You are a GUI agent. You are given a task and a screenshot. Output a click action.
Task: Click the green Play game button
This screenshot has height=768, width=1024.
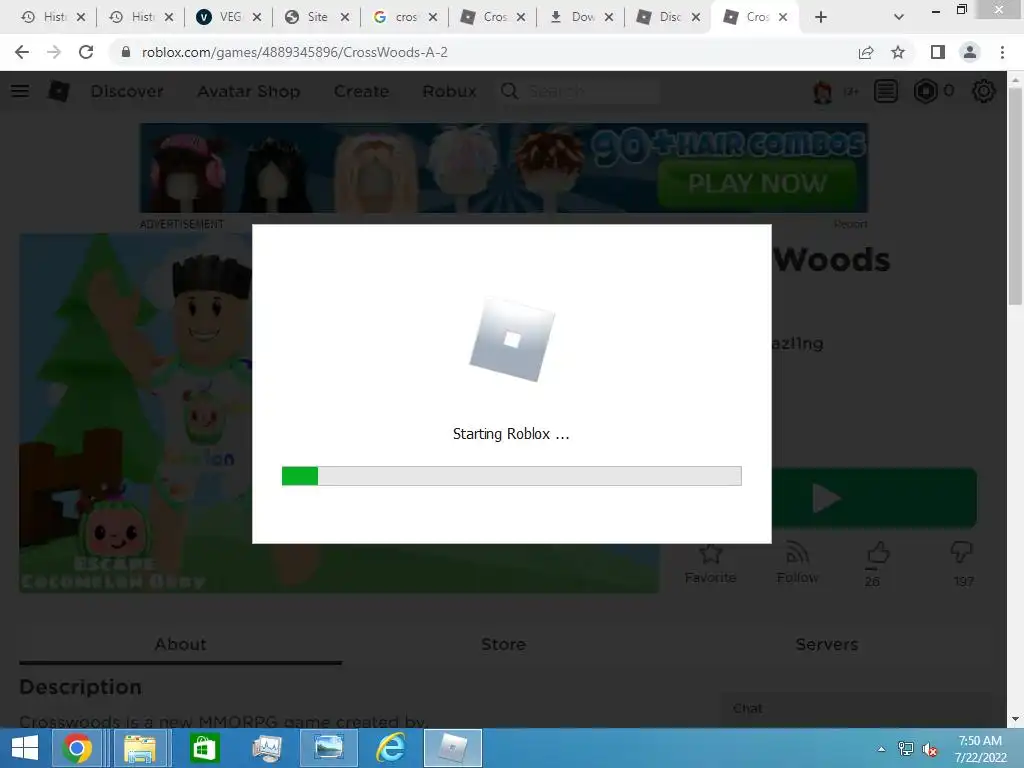[x=874, y=498]
